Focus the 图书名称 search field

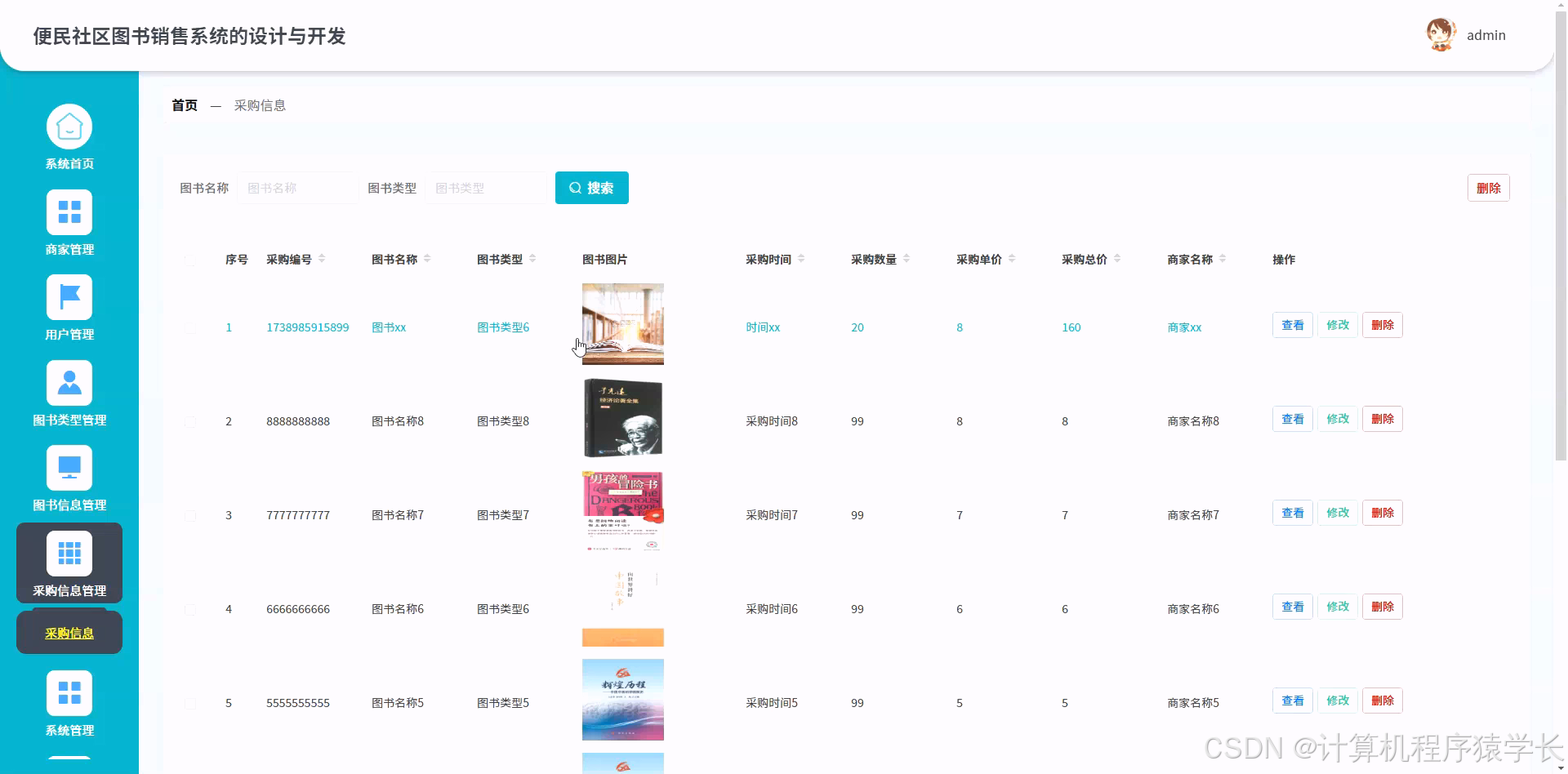pos(297,188)
